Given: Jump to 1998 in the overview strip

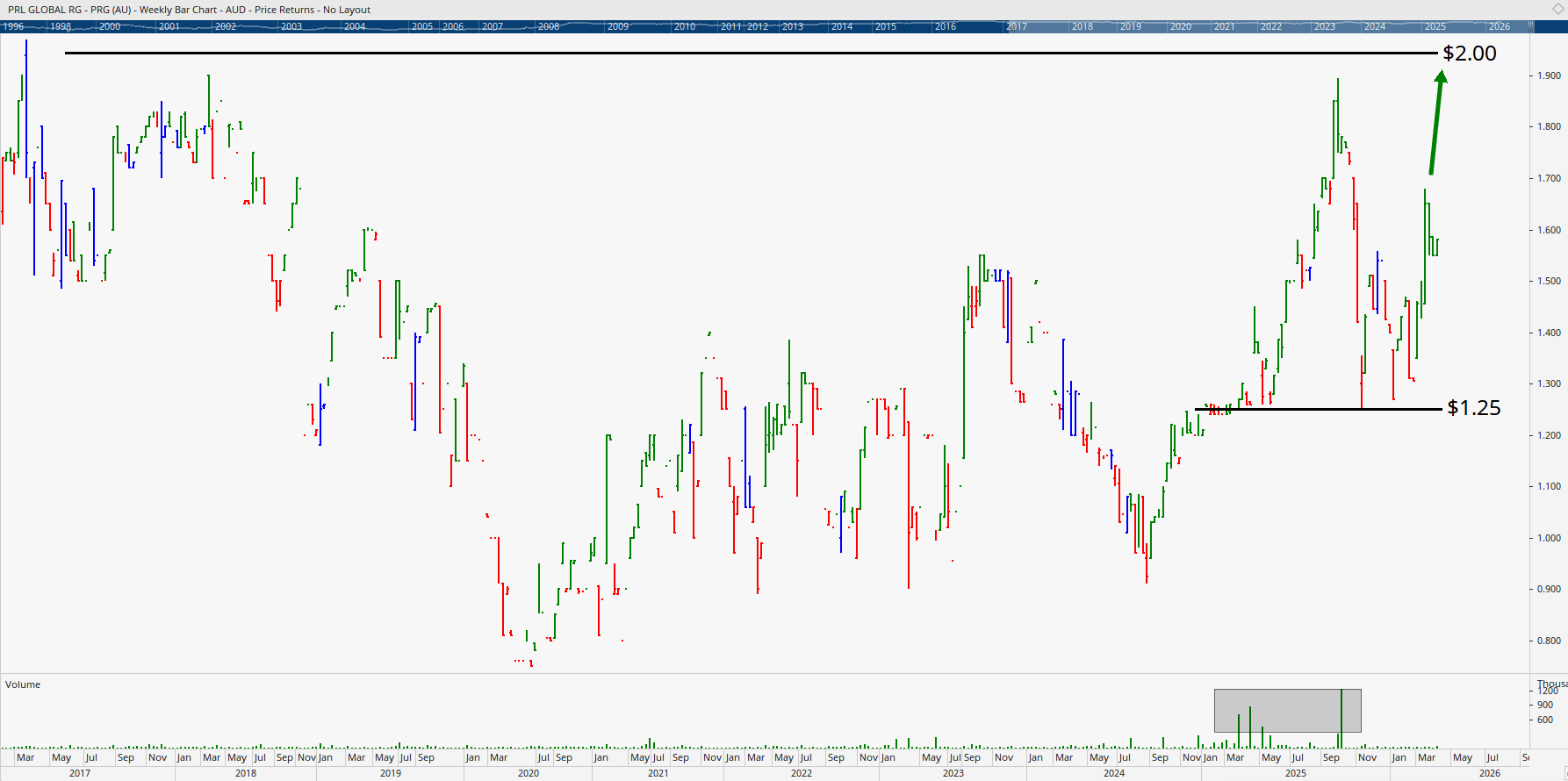Looking at the screenshot, I should coord(61,26).
